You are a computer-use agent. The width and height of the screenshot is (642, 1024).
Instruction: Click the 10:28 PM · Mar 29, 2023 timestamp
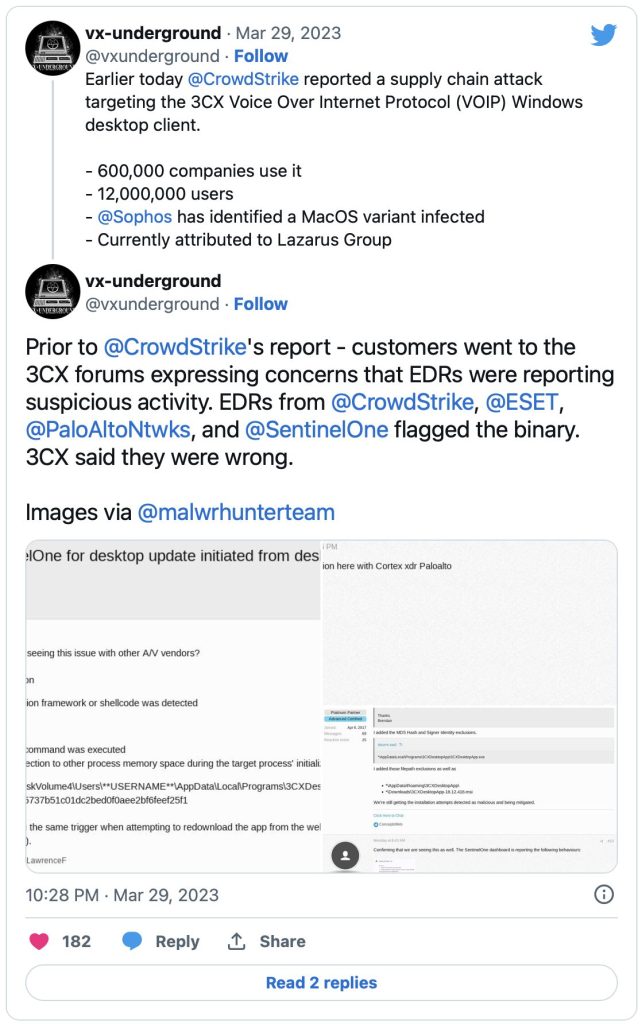pyautogui.click(x=122, y=894)
